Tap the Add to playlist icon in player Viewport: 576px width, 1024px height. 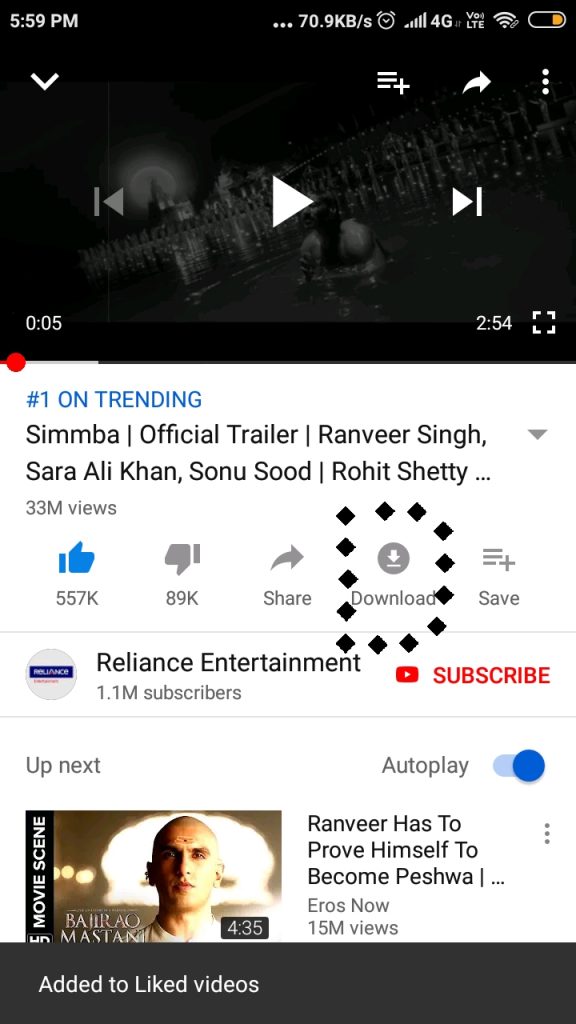pos(393,83)
